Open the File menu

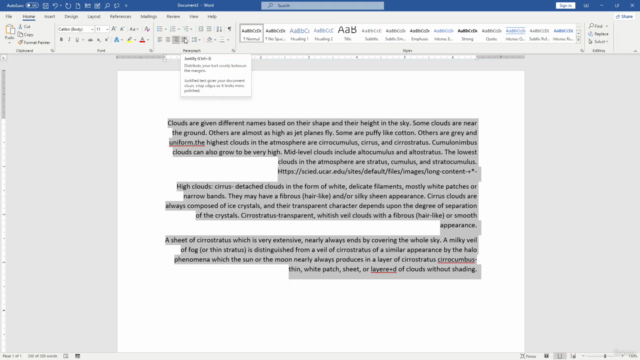pos(9,16)
